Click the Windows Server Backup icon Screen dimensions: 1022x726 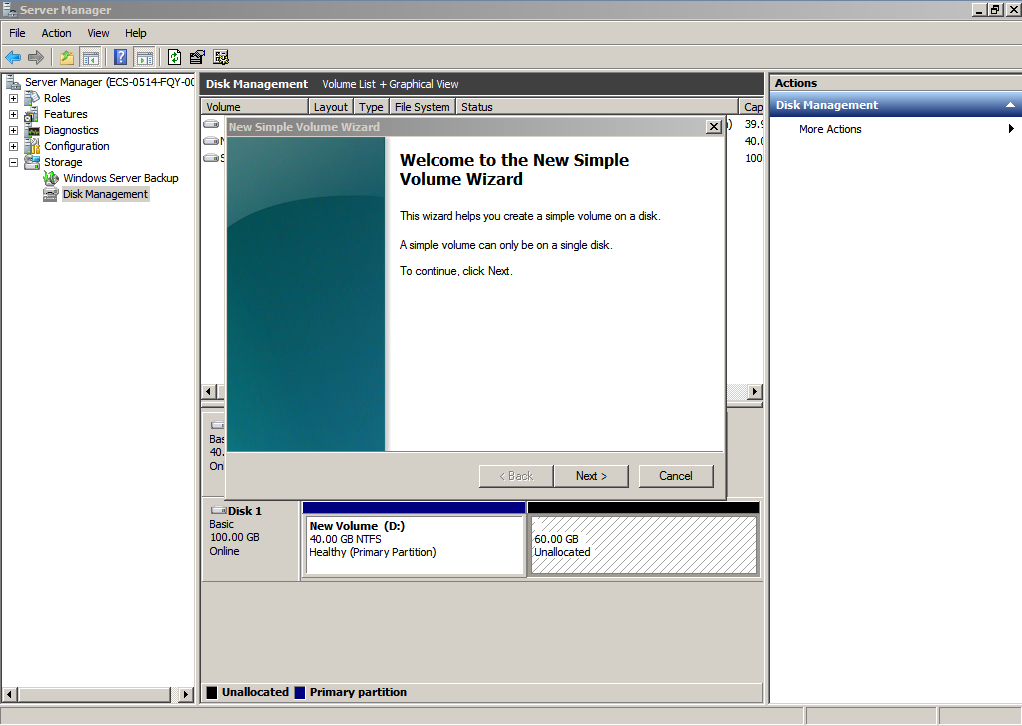[51, 178]
